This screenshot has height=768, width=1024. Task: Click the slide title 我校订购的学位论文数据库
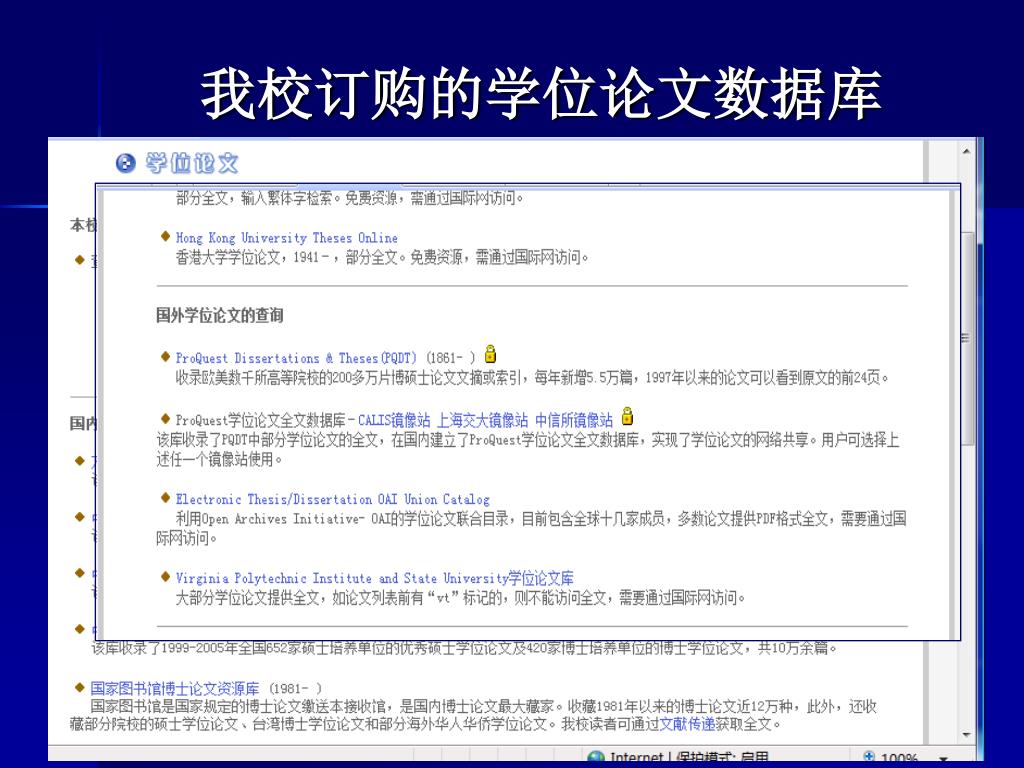(x=541, y=95)
